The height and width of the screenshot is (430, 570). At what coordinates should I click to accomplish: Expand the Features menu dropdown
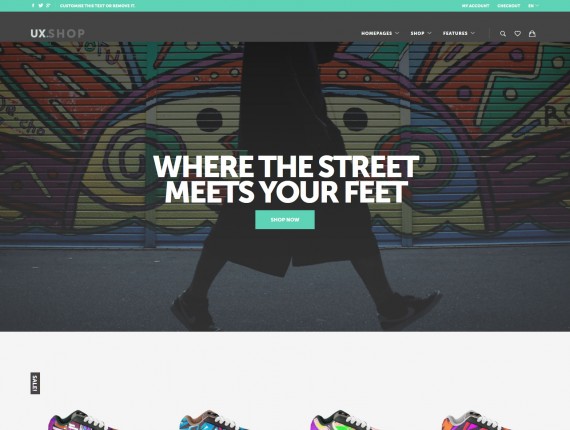[x=459, y=33]
